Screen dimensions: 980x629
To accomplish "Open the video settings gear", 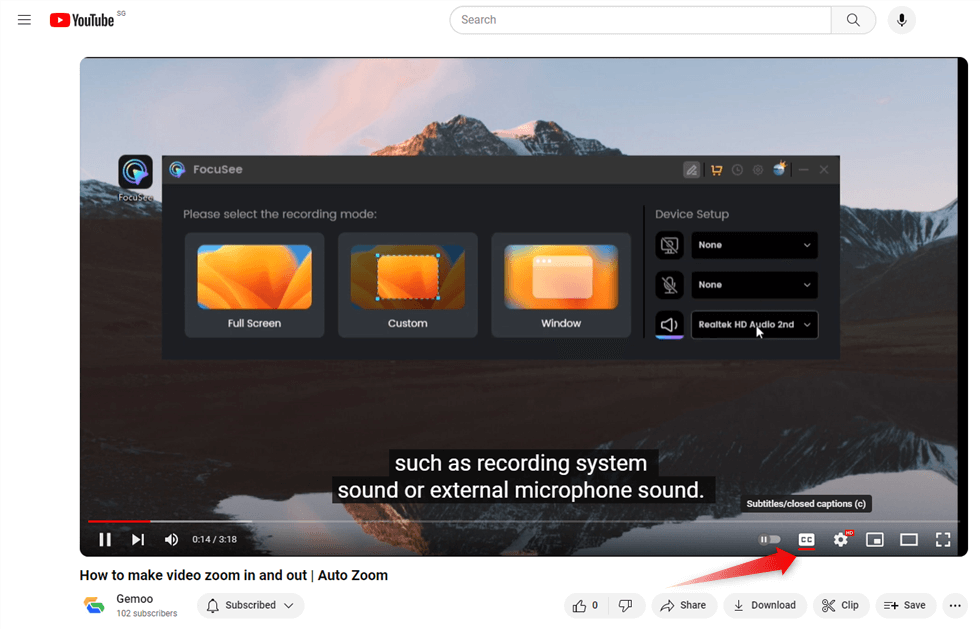I will pyautogui.click(x=841, y=539).
